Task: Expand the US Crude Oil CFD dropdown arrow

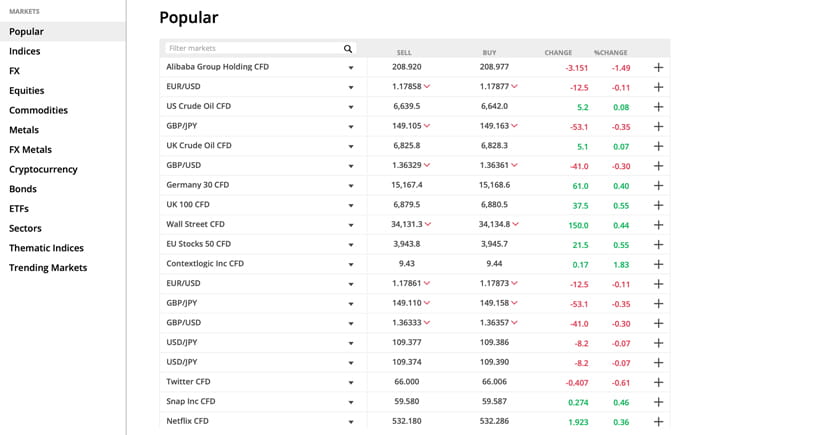Action: click(x=350, y=107)
